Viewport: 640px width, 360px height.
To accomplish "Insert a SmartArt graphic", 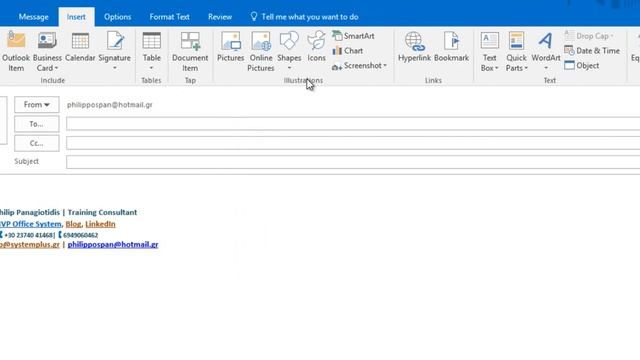I will 353,36.
